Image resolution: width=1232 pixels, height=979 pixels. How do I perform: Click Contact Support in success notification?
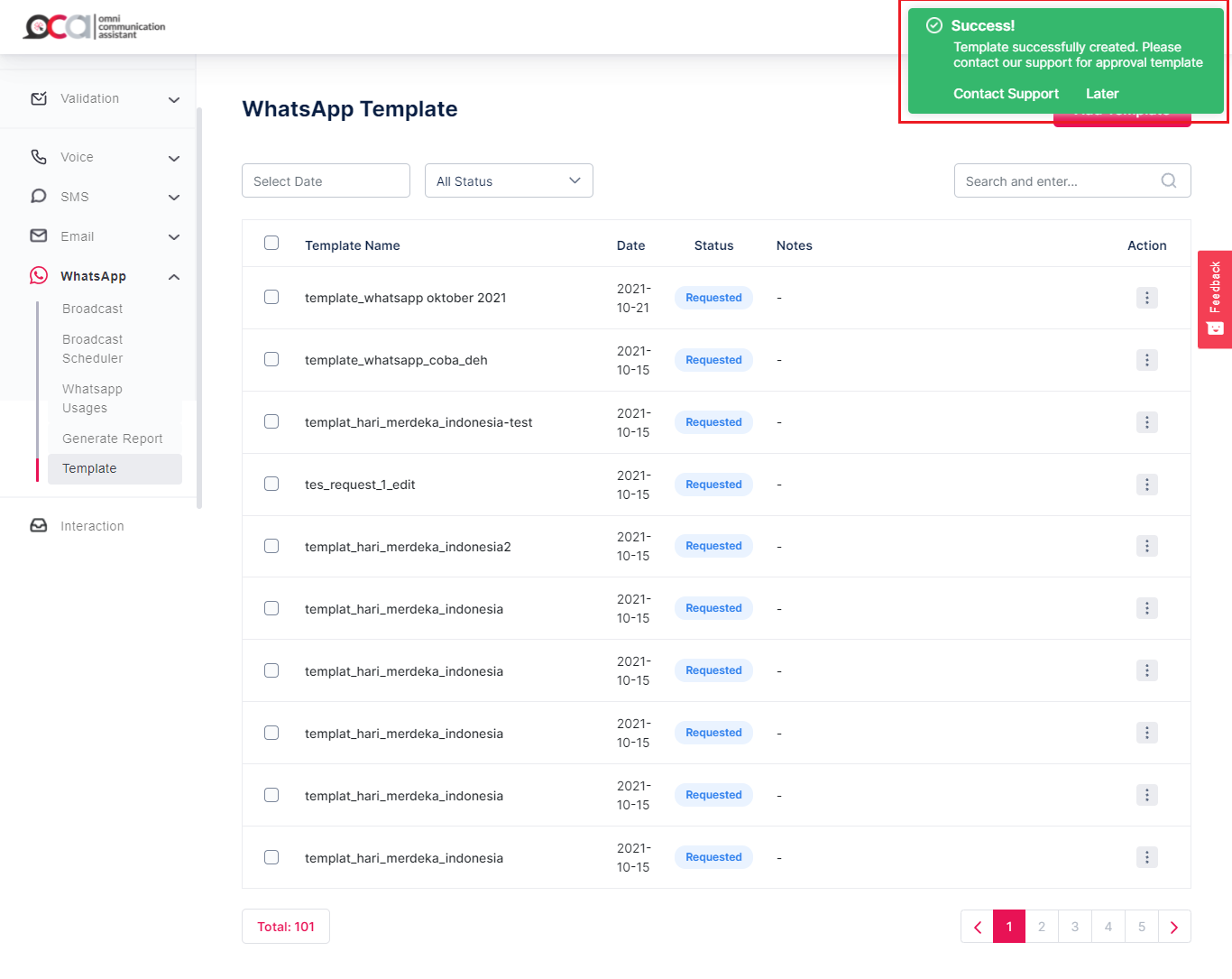(x=1006, y=94)
